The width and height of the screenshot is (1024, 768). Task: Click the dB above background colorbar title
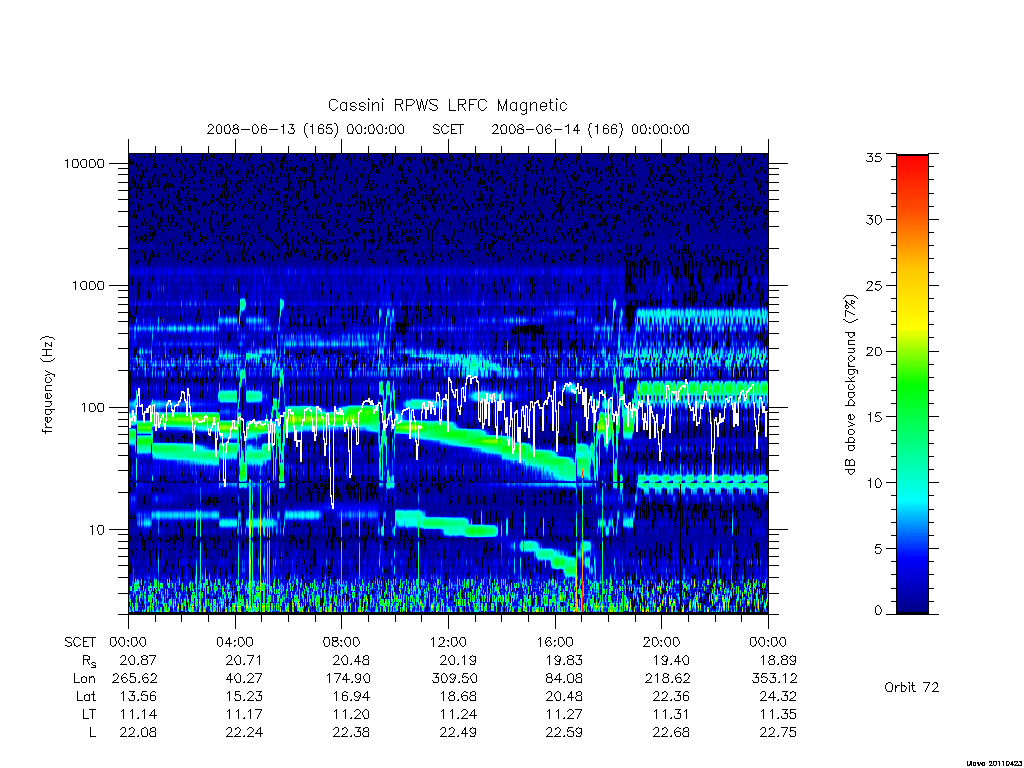pos(850,385)
